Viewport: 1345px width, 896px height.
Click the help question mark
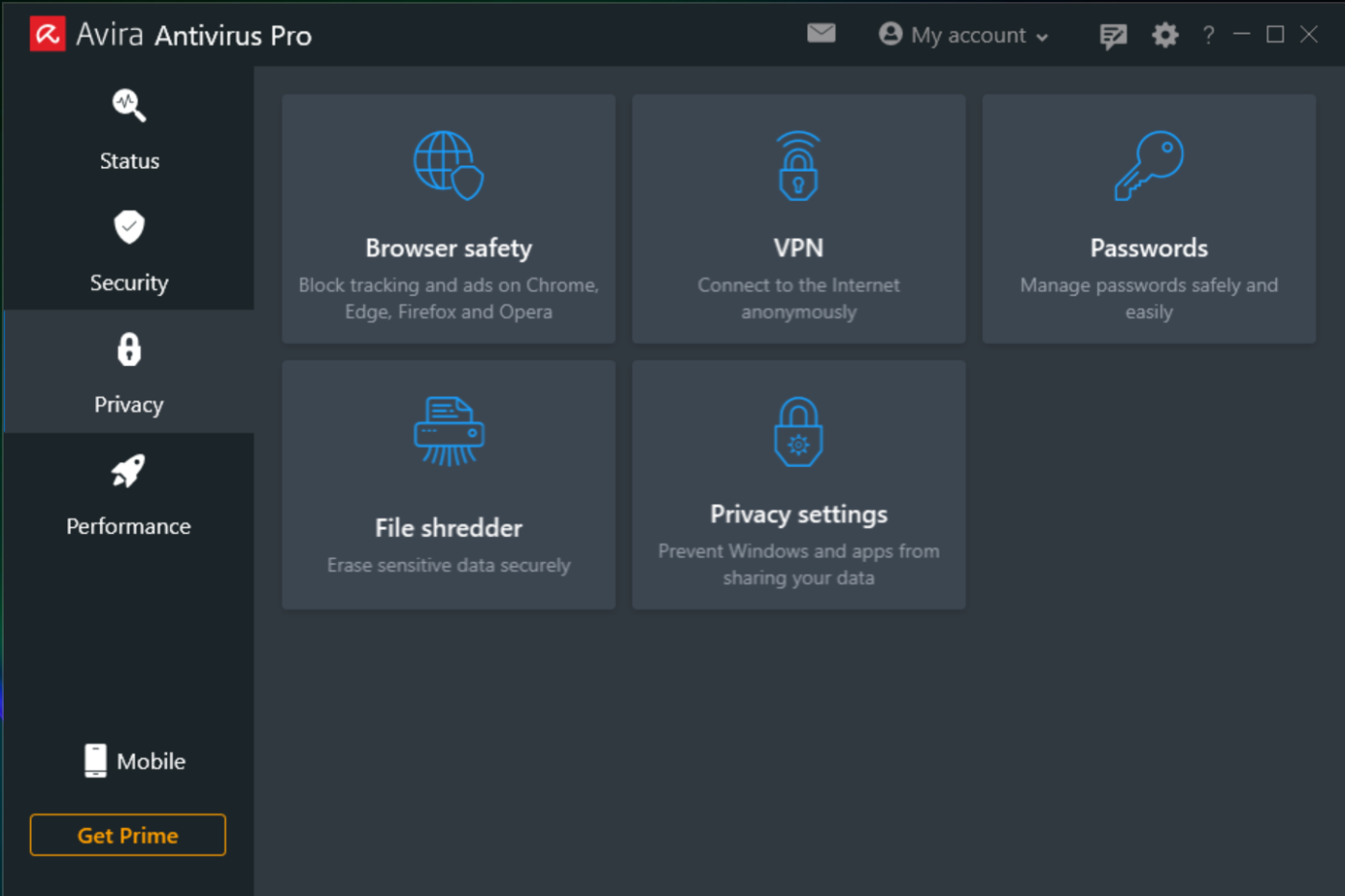(x=1208, y=35)
